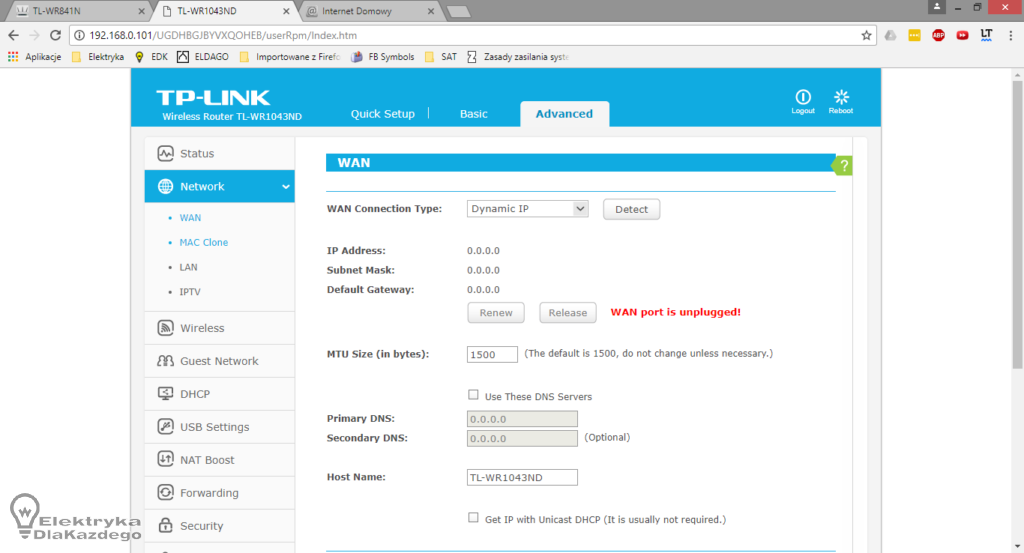Enable Use These DNS Servers checkbox
The height and width of the screenshot is (553, 1024).
pos(474,396)
